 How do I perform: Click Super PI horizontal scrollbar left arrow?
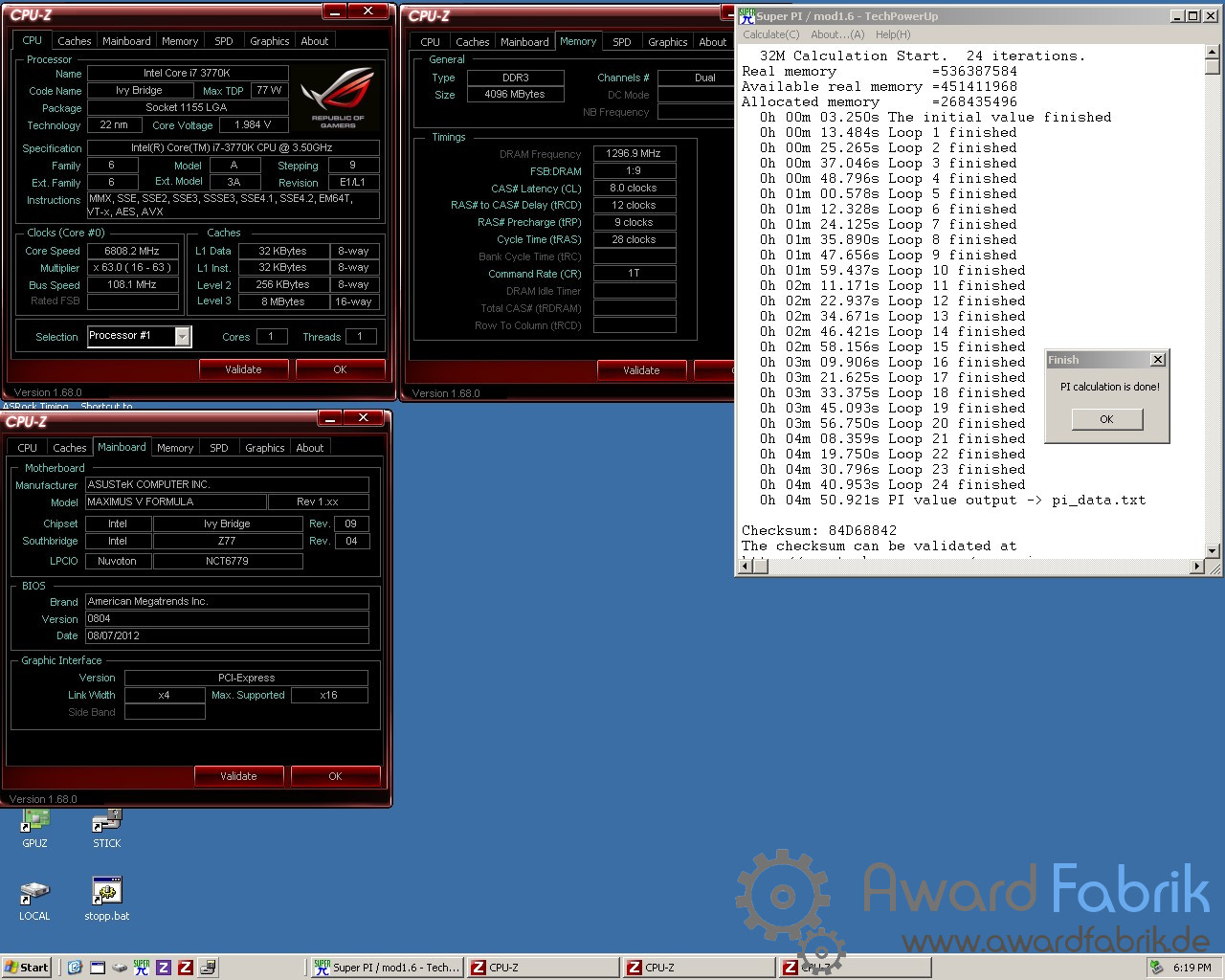click(746, 567)
